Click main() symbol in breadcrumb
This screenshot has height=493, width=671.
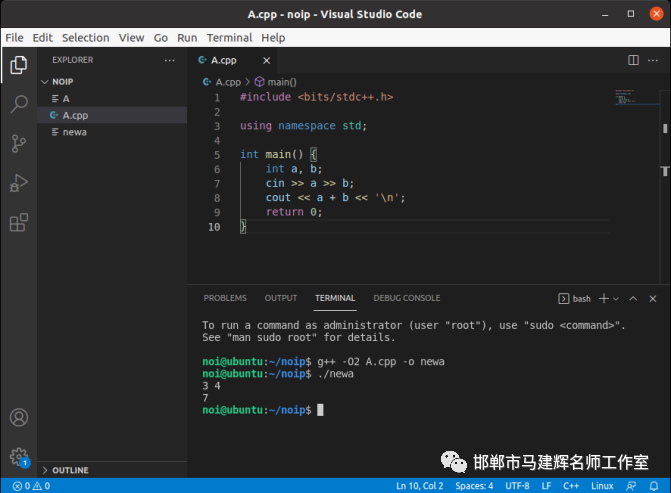click(276, 82)
